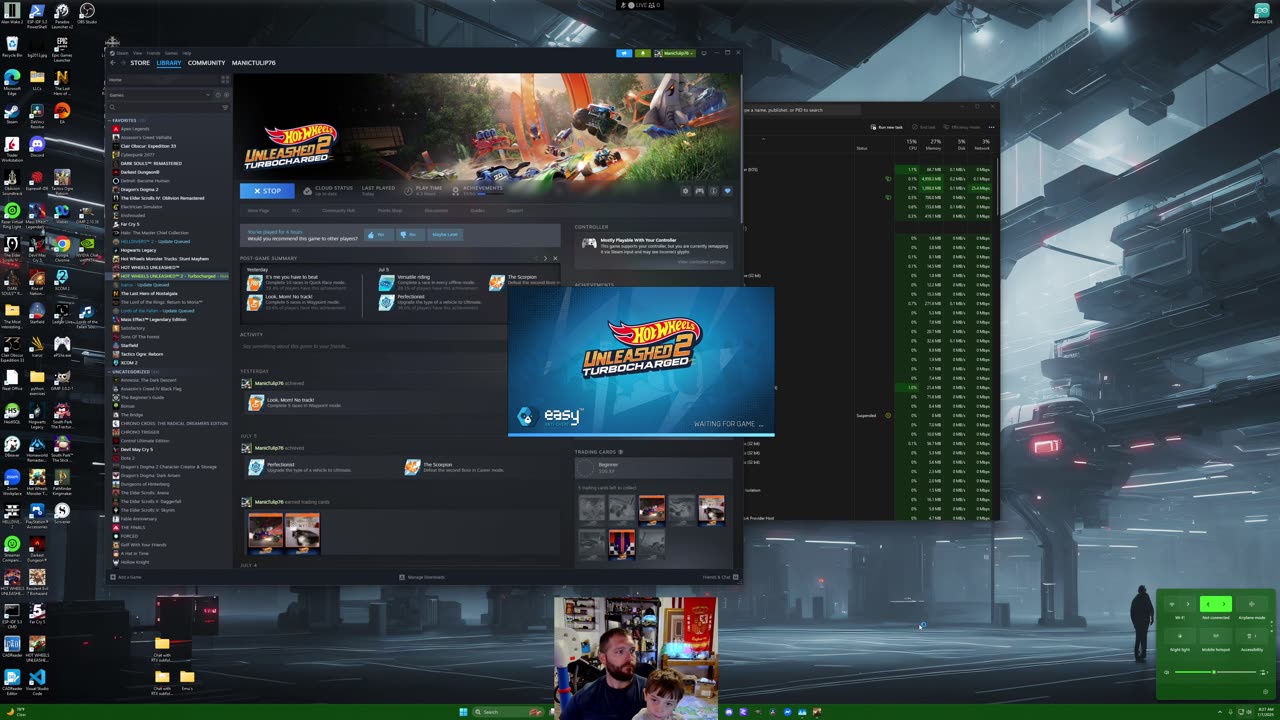The width and height of the screenshot is (1280, 720).
Task: Open Recycle Bin on desktop
Action: (12, 47)
